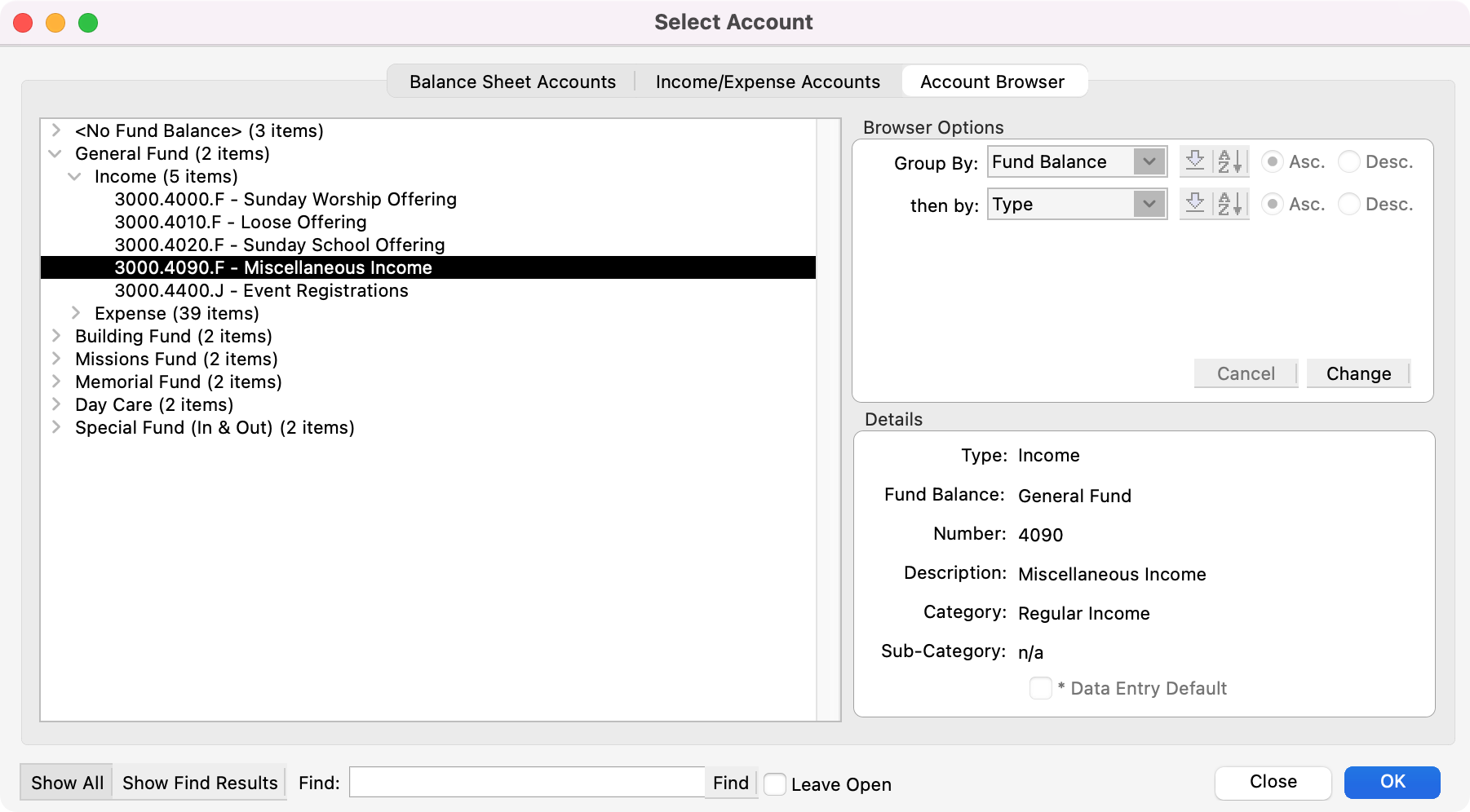Switch to Balance Sheet Accounts tab
This screenshot has width=1470, height=812.
(512, 82)
